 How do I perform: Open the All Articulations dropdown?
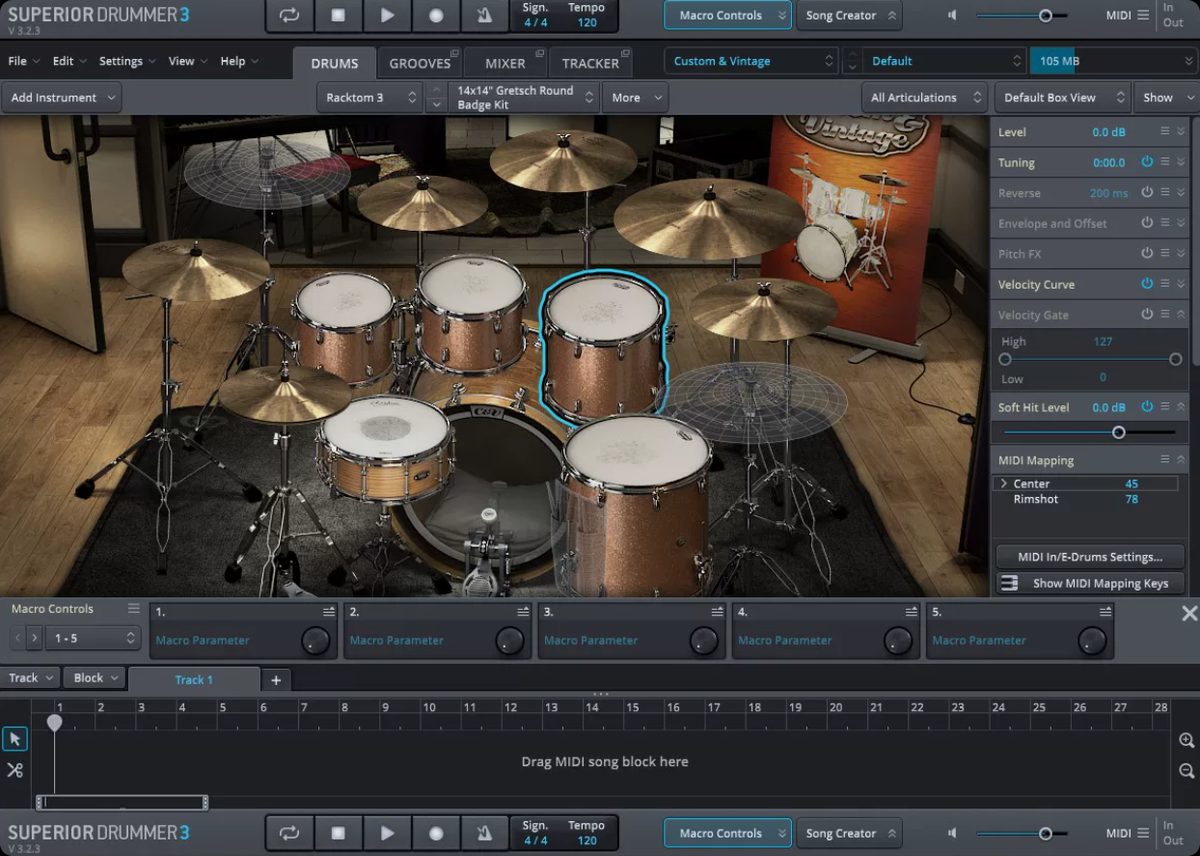[x=925, y=98]
